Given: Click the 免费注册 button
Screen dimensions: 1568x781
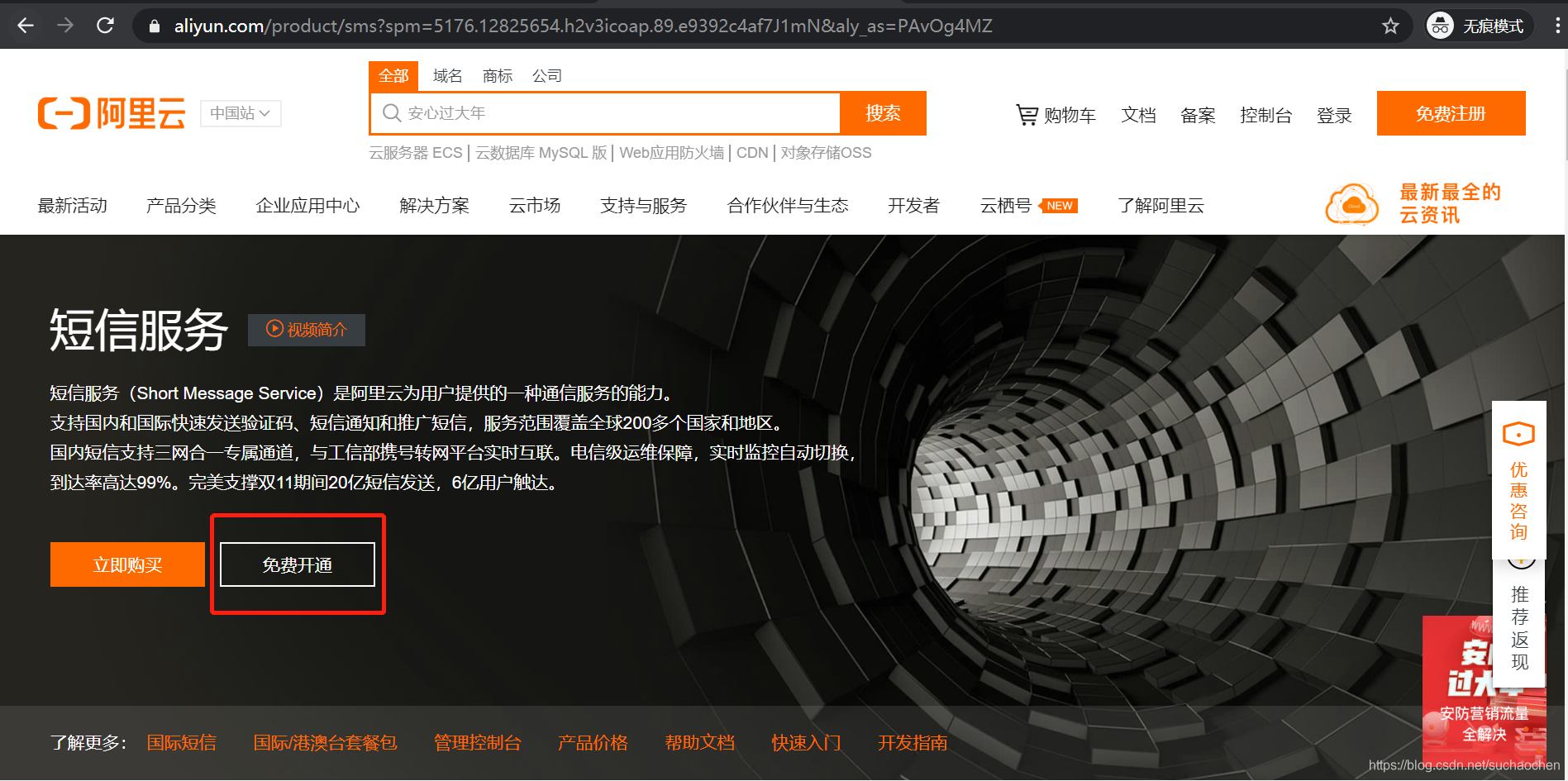Looking at the screenshot, I should click(1451, 113).
